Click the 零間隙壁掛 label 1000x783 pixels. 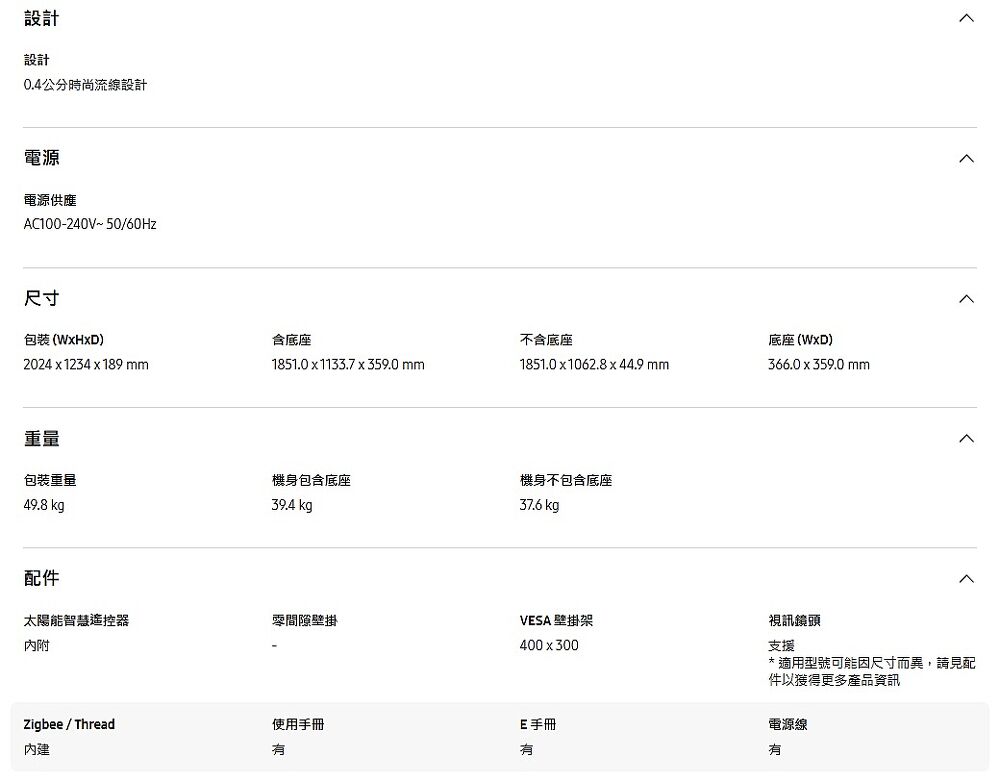coord(305,620)
